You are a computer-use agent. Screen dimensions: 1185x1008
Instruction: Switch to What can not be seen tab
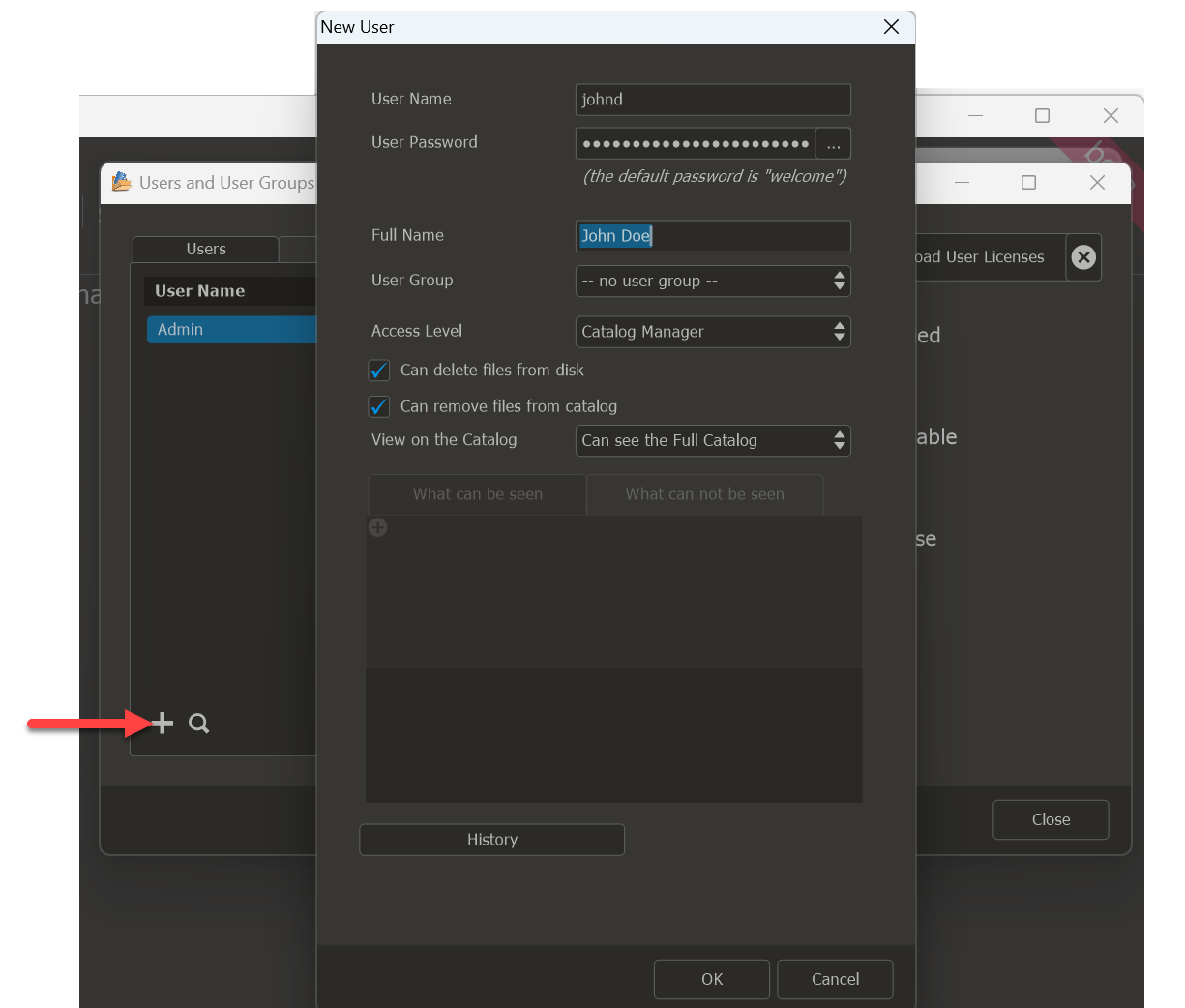coord(705,494)
